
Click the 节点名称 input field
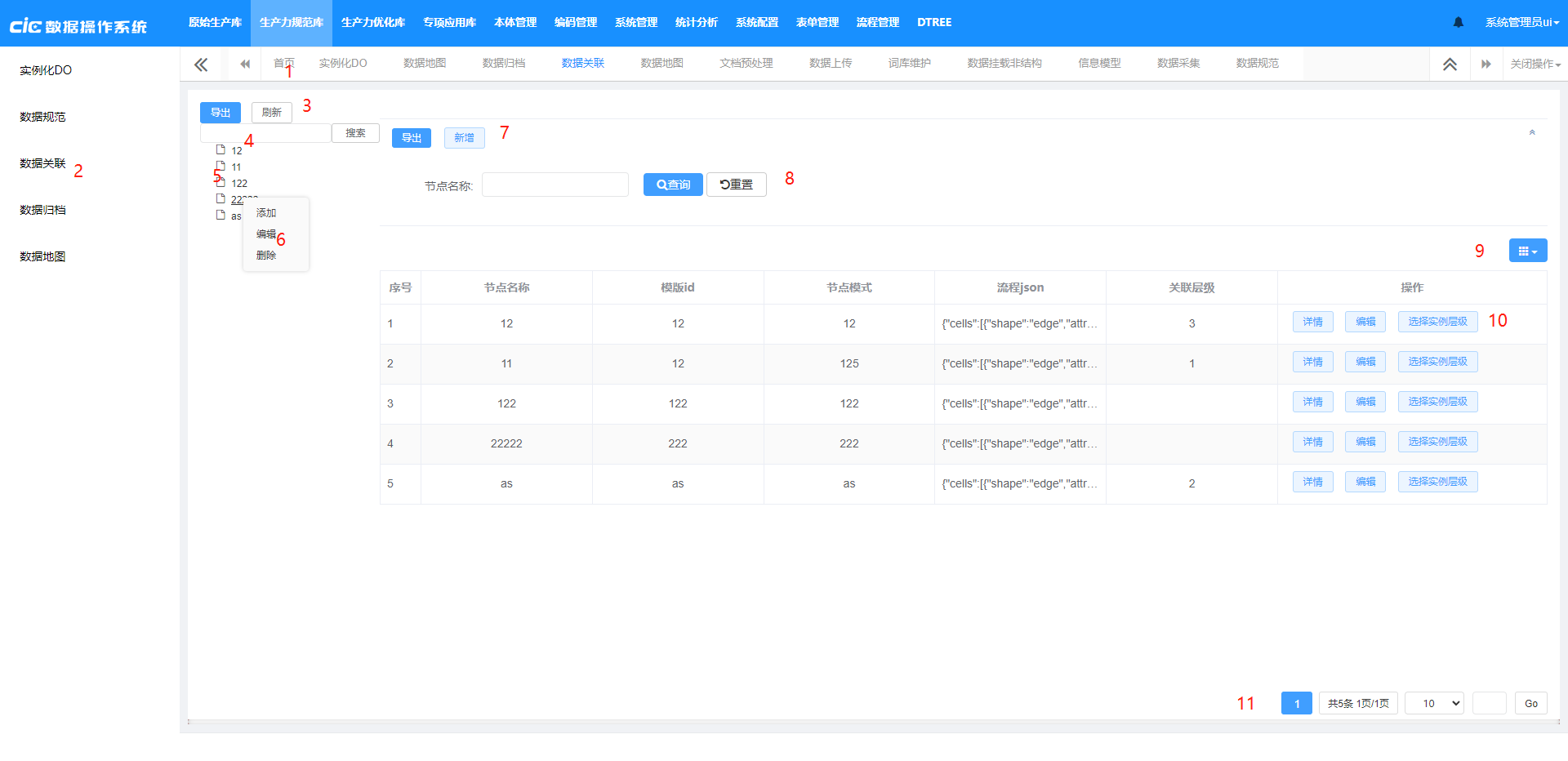(x=555, y=185)
